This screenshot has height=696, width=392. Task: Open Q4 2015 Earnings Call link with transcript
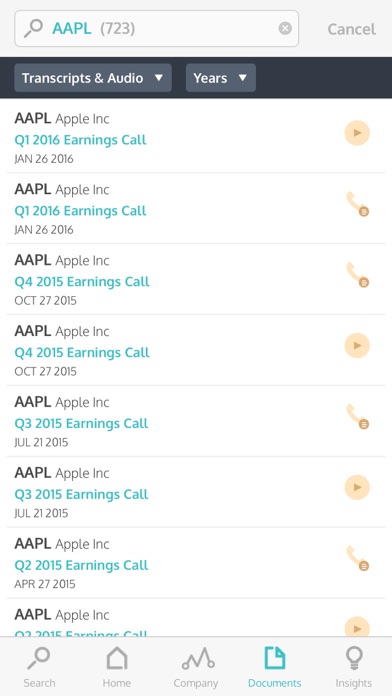82,281
